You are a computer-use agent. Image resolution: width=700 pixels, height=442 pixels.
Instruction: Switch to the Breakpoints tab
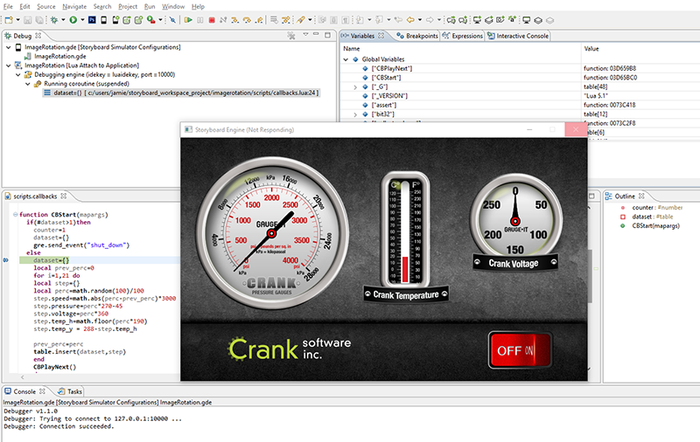coord(417,36)
